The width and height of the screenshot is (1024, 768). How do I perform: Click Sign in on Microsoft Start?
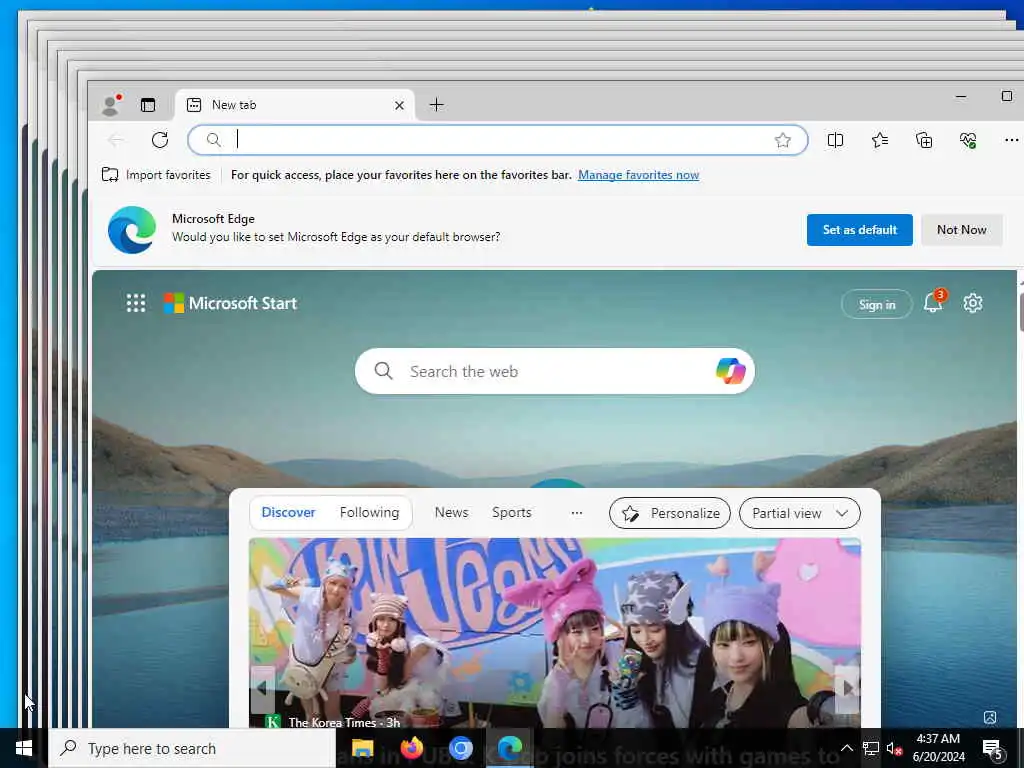[x=876, y=304]
